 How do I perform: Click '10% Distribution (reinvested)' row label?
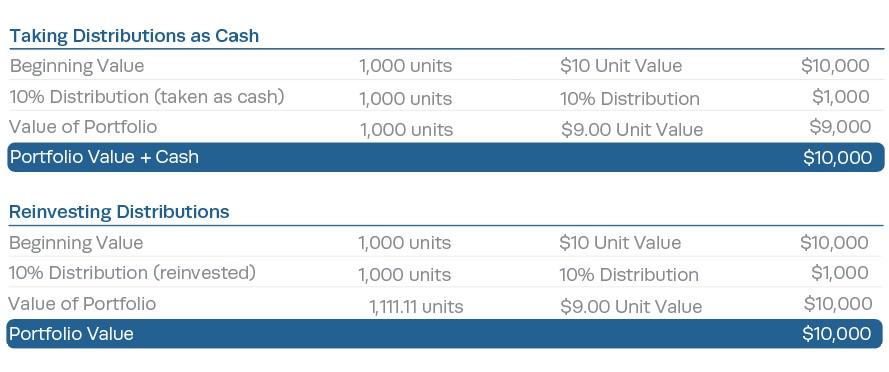pyautogui.click(x=133, y=273)
